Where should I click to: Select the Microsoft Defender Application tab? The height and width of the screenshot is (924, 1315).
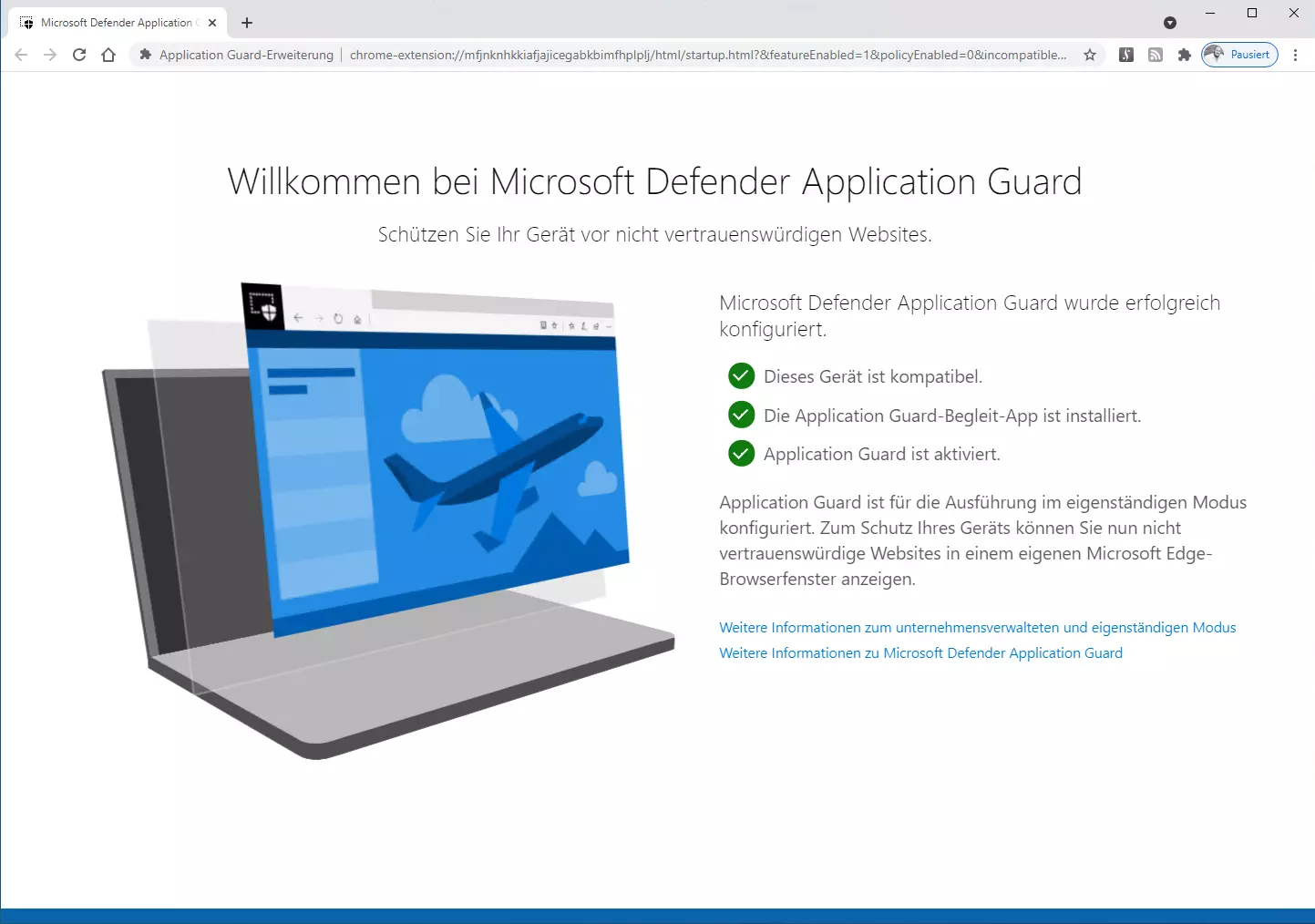114,23
